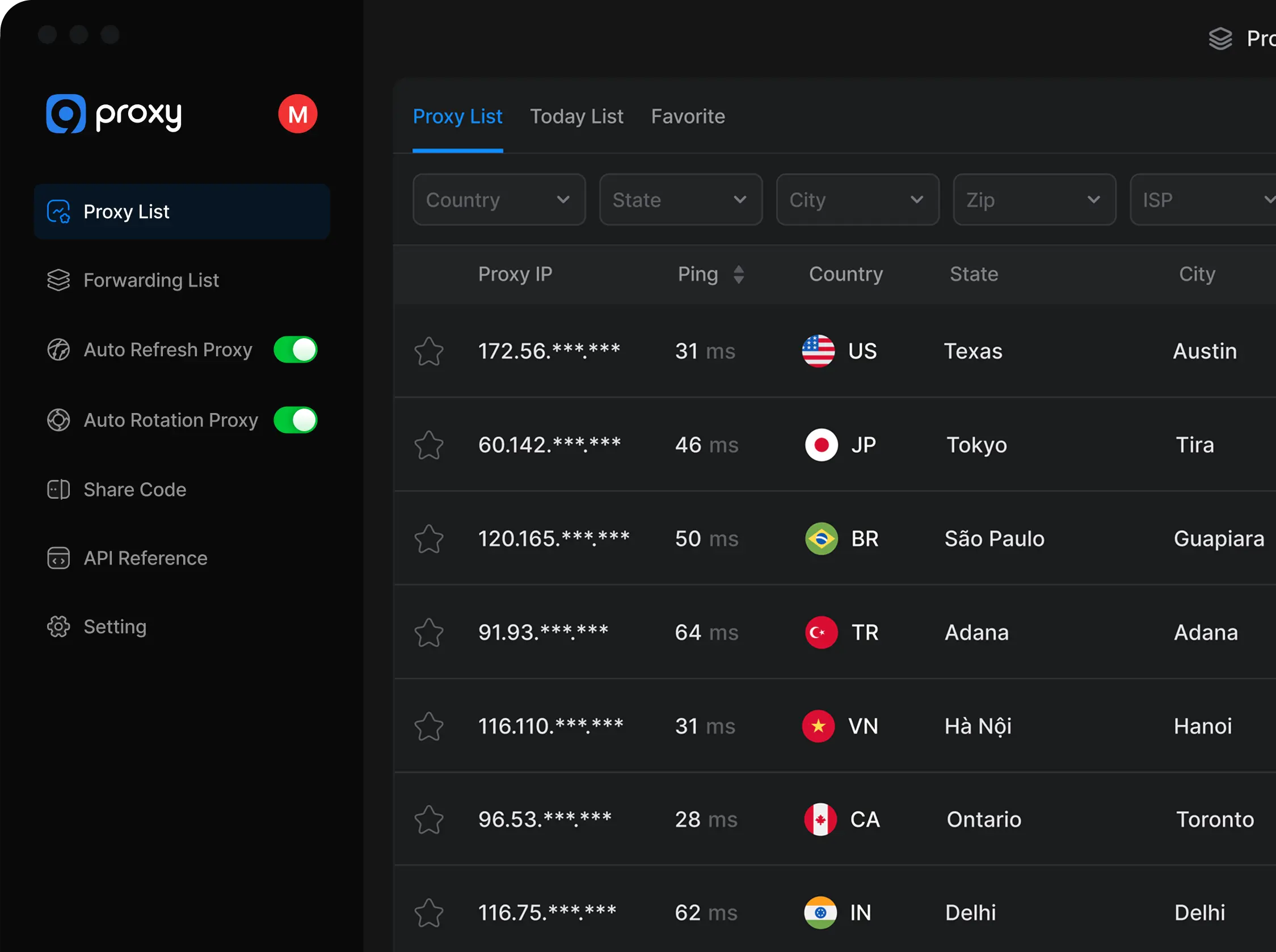Click the star icon for 172.56 proxy
The height and width of the screenshot is (952, 1276).
[429, 351]
